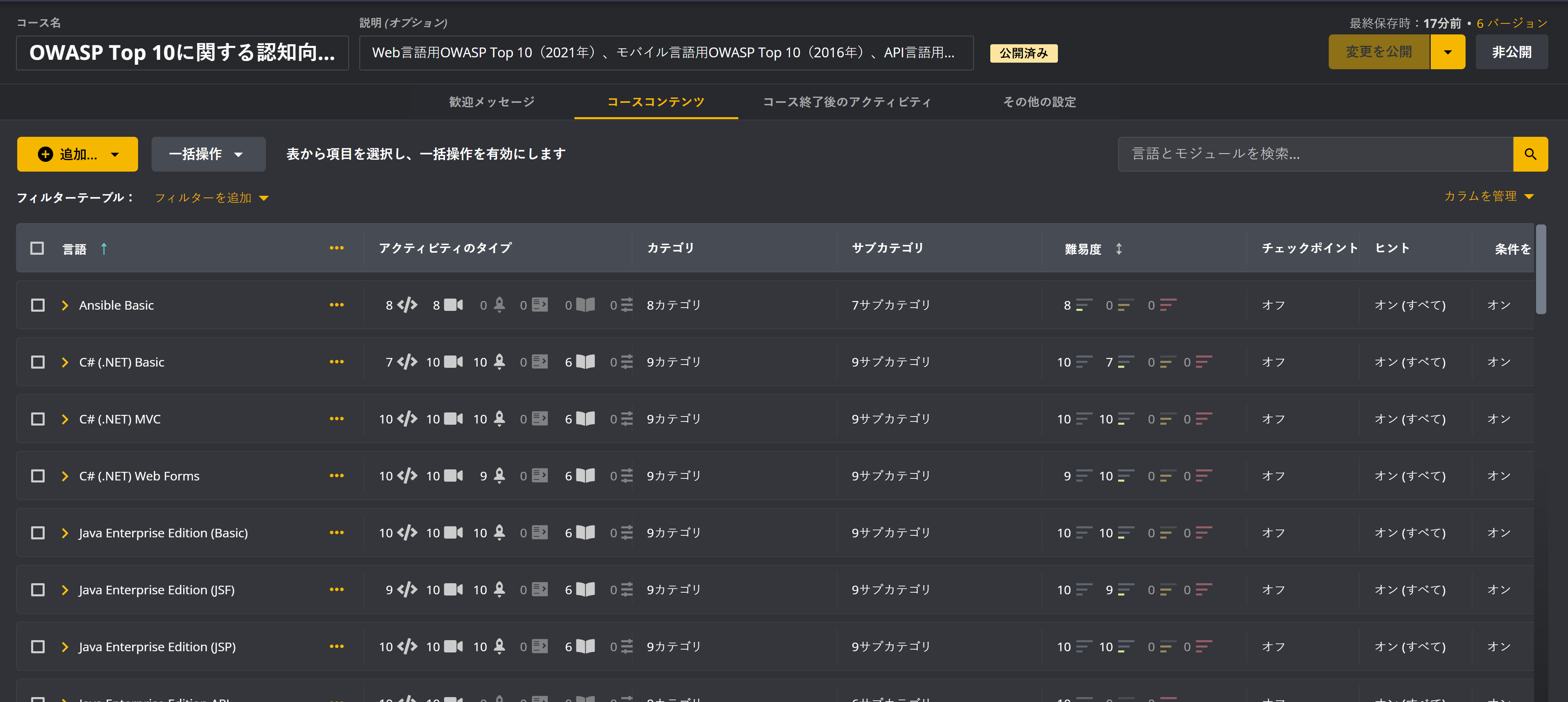This screenshot has height=702, width=1568.
Task: Open the コース終了後のアクティビティ tab
Action: [847, 102]
